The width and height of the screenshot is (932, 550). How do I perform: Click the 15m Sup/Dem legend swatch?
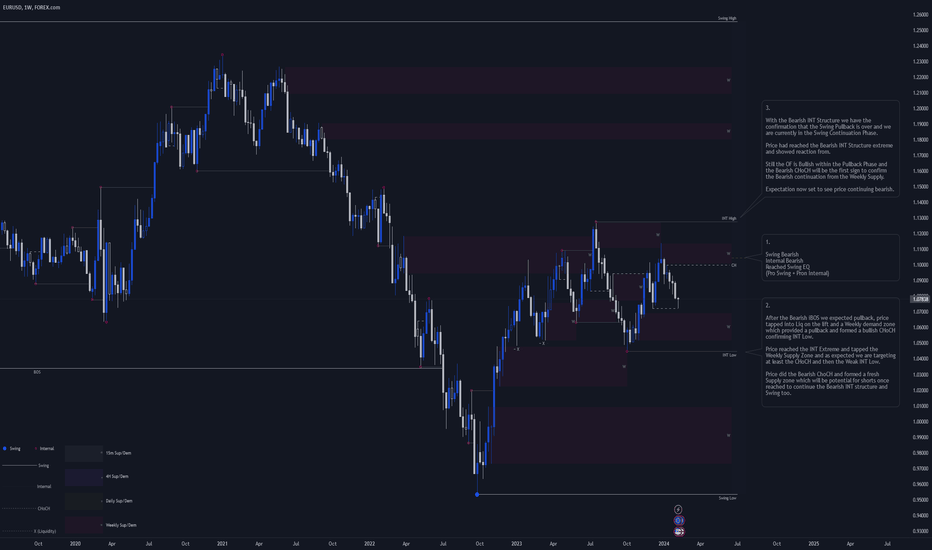pos(83,453)
